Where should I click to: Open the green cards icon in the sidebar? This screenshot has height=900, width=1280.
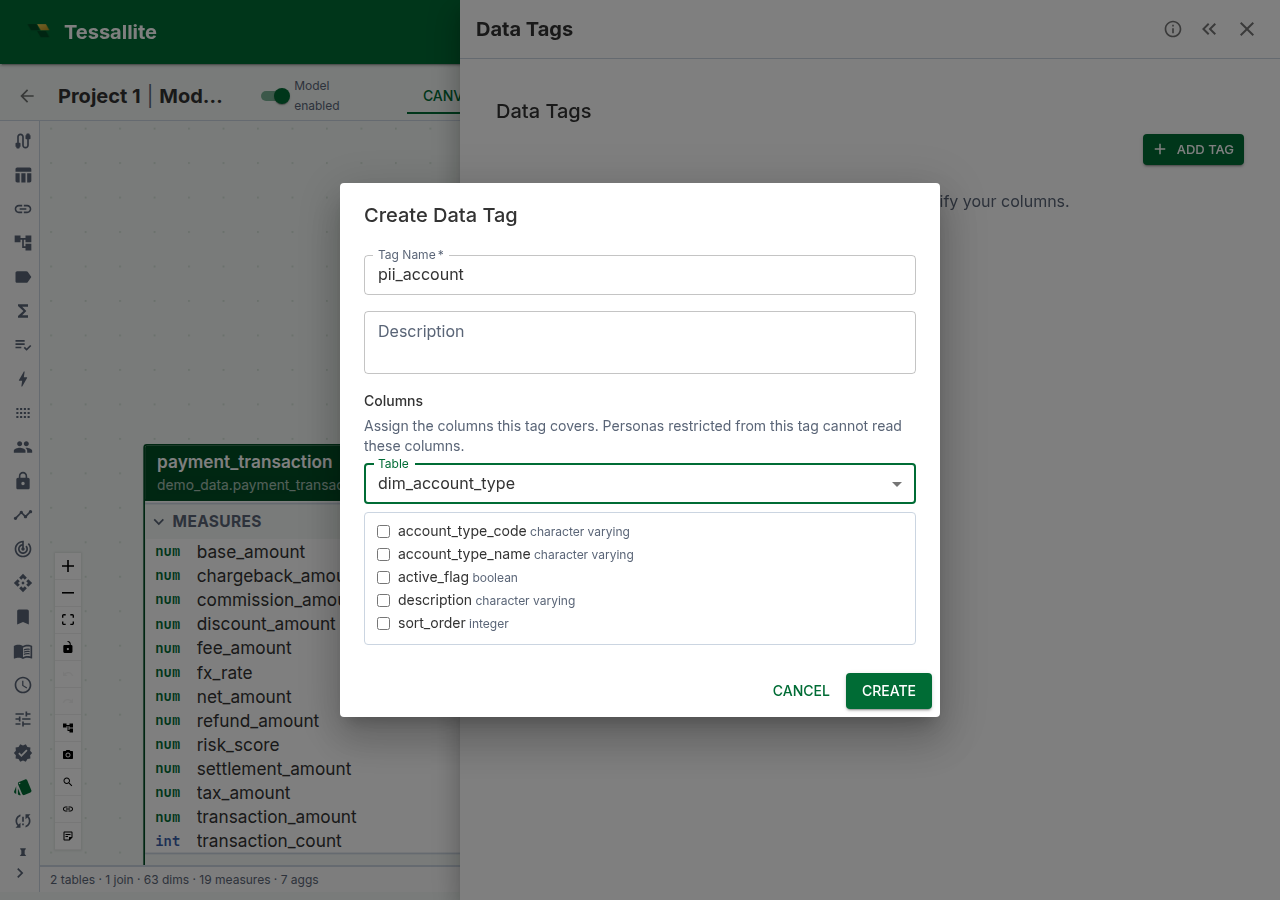tap(23, 787)
